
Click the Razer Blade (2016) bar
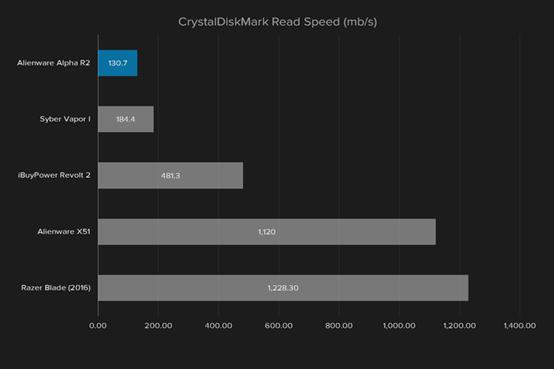tap(283, 288)
